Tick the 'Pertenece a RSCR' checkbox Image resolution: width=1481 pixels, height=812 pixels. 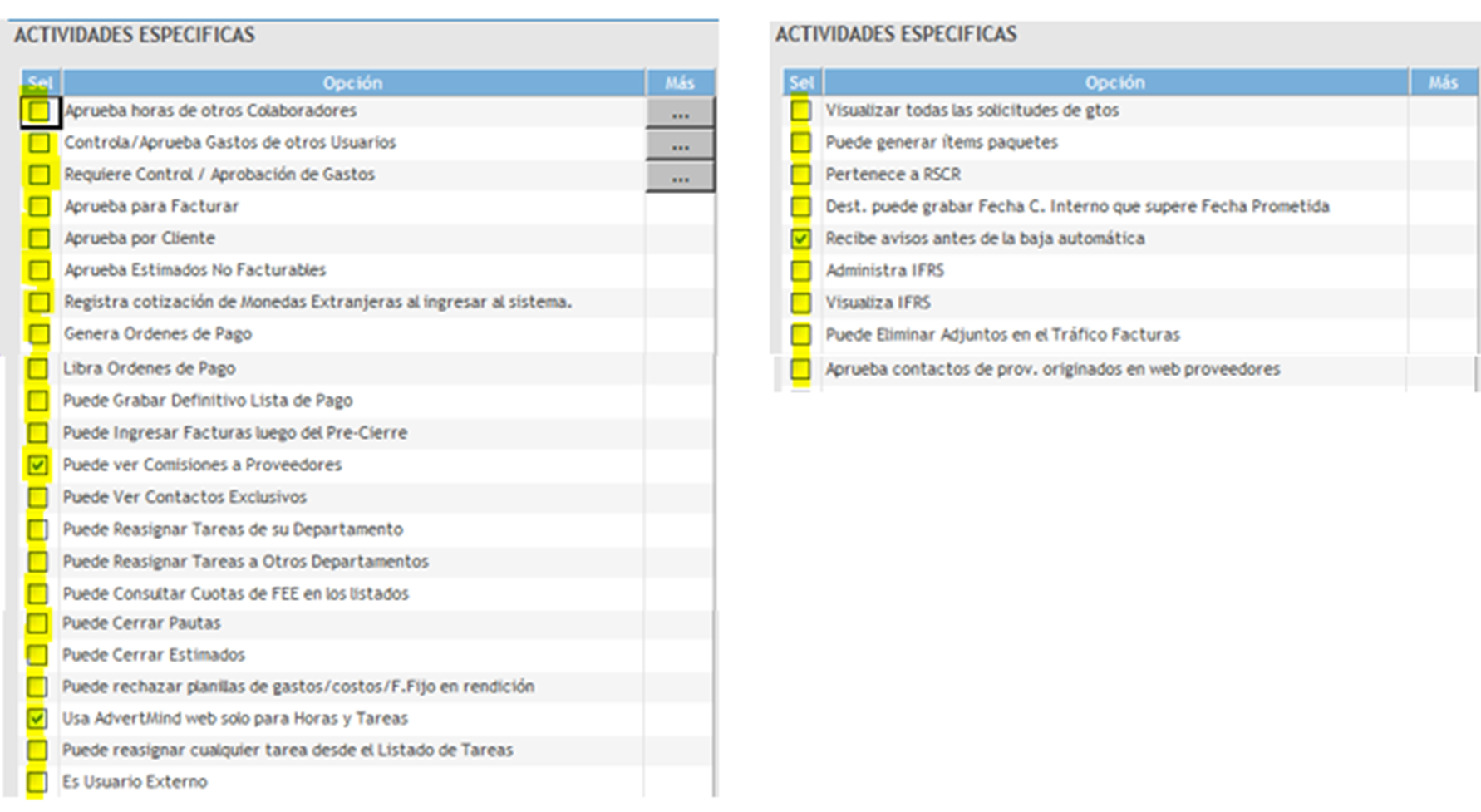tap(800, 175)
